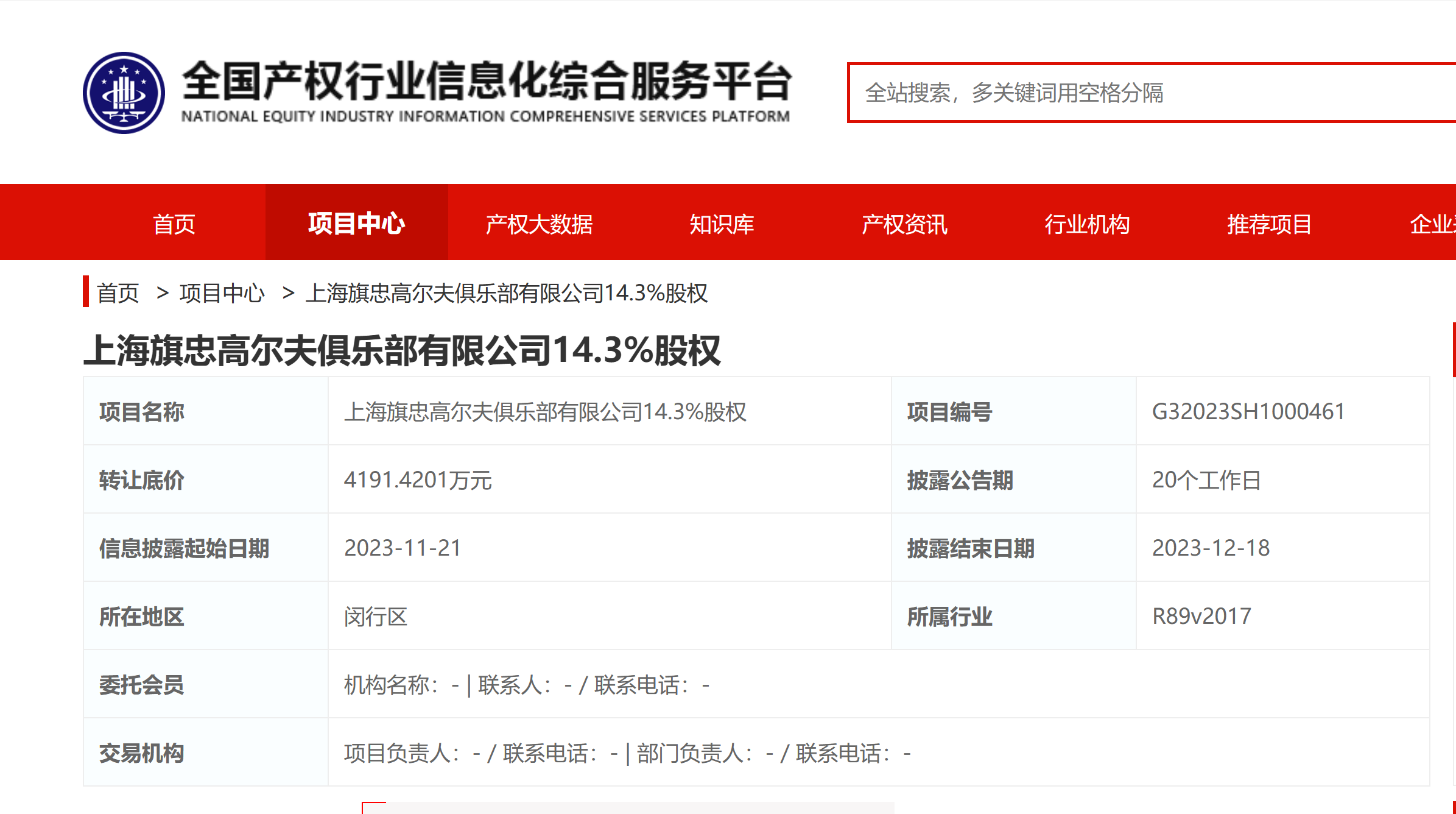Click the 转让底价 label cell

coord(206,480)
